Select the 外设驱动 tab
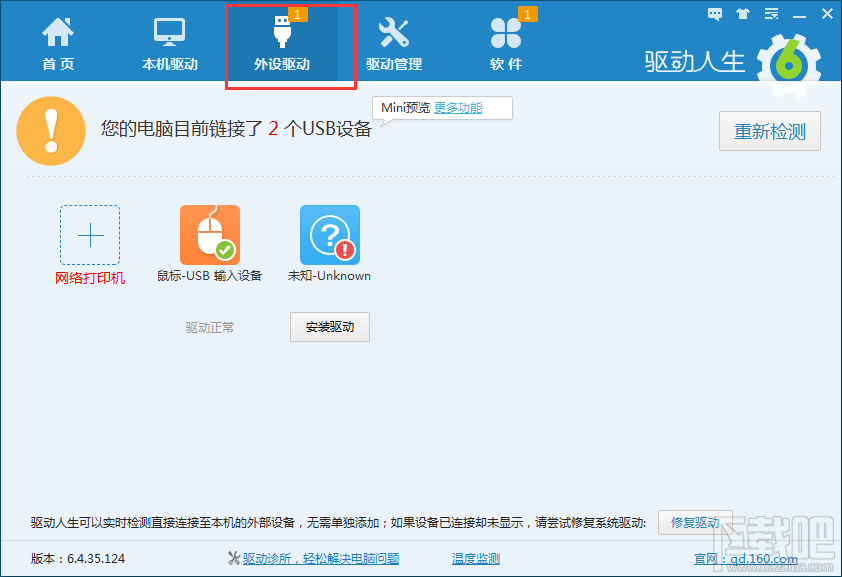The width and height of the screenshot is (842, 577). [282, 44]
